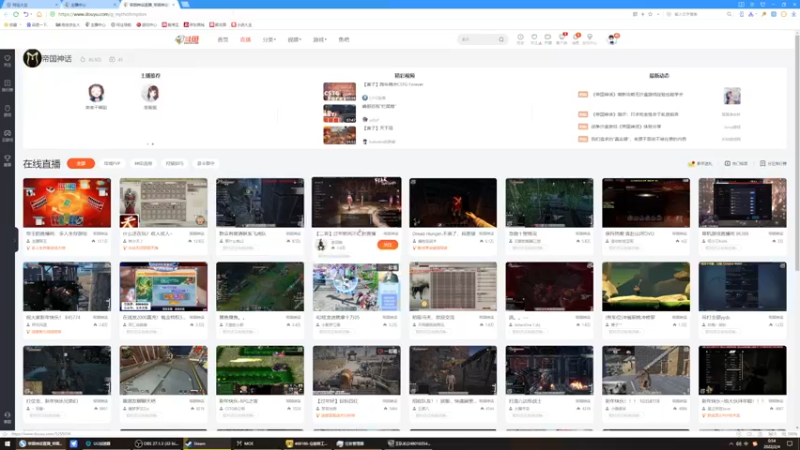This screenshot has height=450, width=800.
Task: Select the fourth filter pill in 在线直播
Action: pyautogui.click(x=174, y=163)
